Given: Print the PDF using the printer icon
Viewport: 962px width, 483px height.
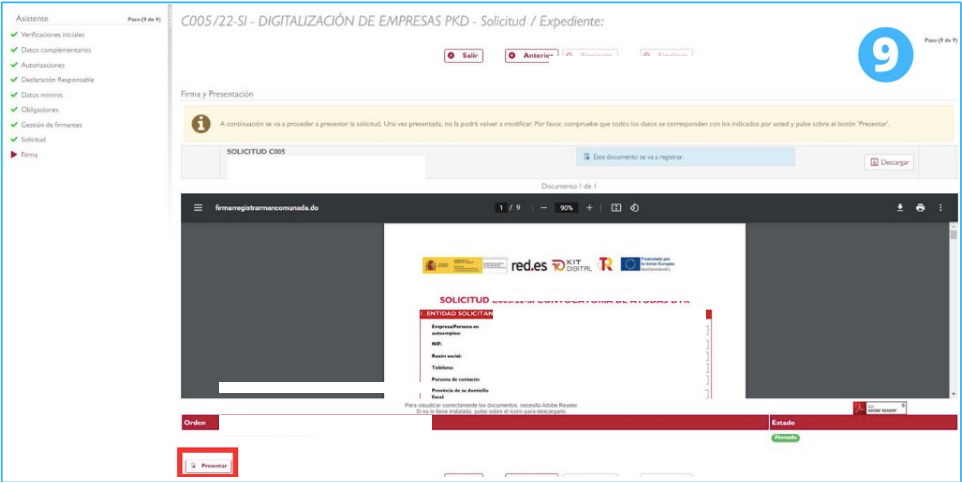Looking at the screenshot, I should 920,207.
